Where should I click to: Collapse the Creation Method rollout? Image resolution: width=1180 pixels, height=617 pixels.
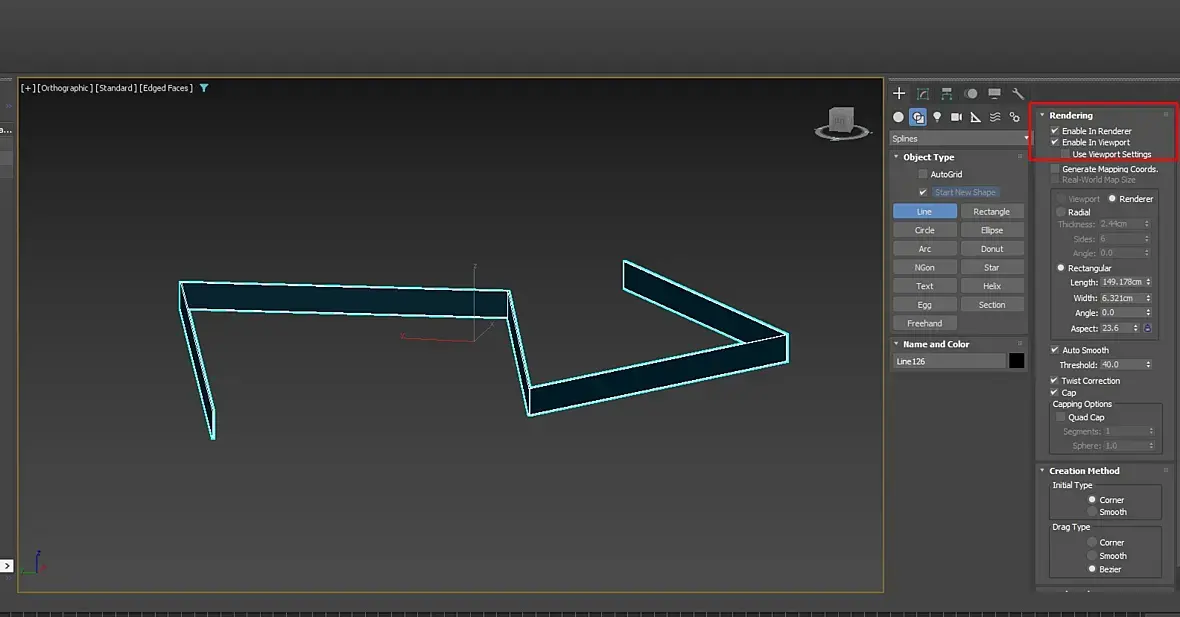[x=1042, y=470]
